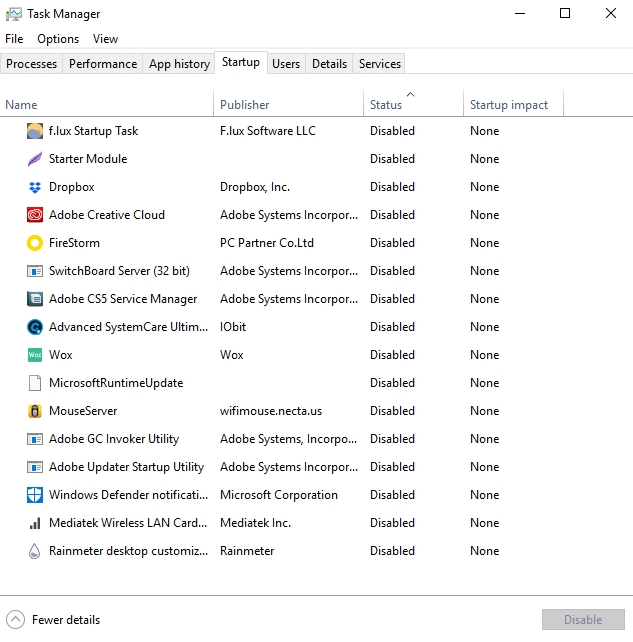Sort by the Startup impact column header
Viewport: 633px width, 642px height.
pos(513,105)
